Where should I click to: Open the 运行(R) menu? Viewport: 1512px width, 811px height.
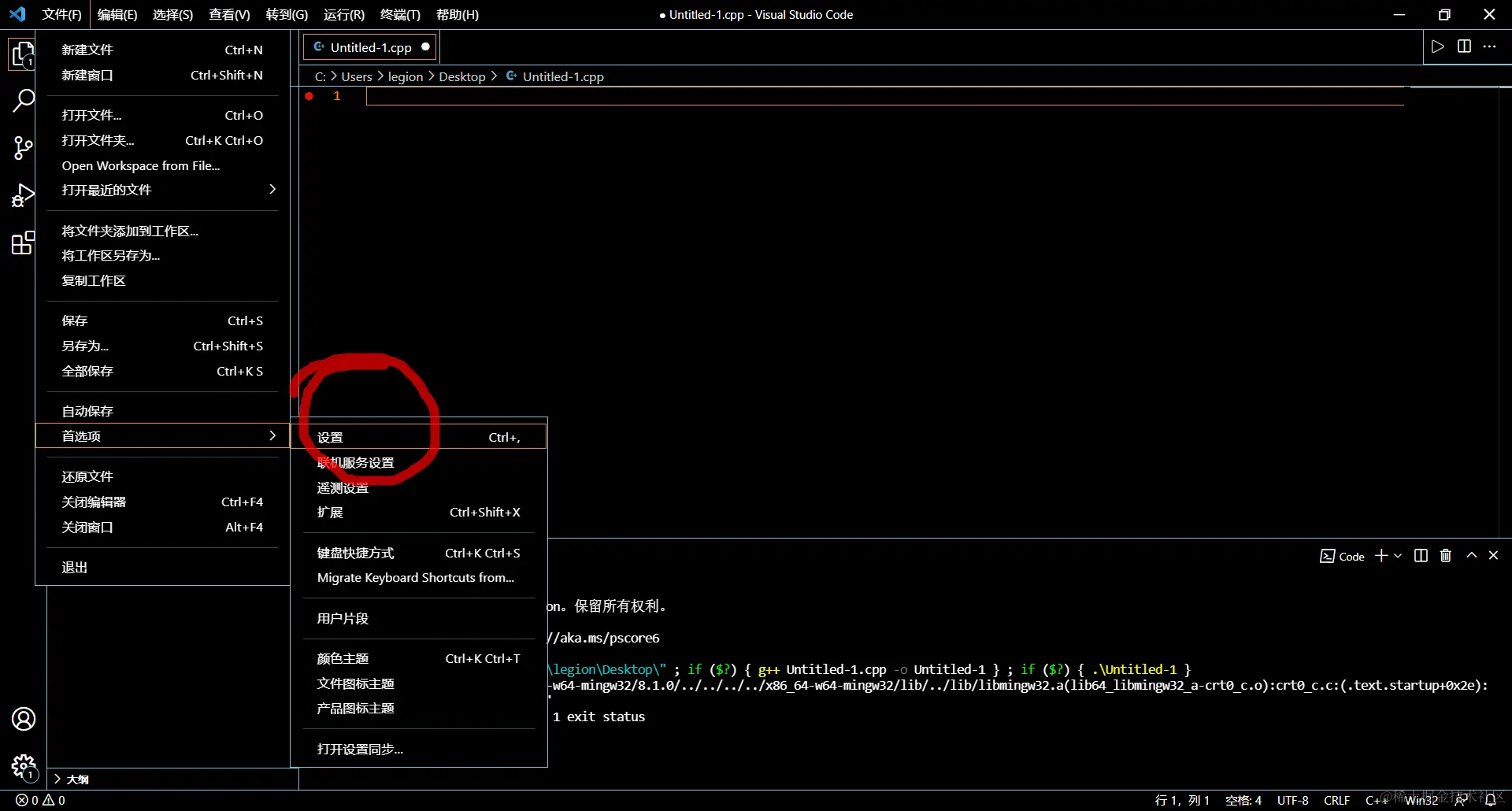344,14
